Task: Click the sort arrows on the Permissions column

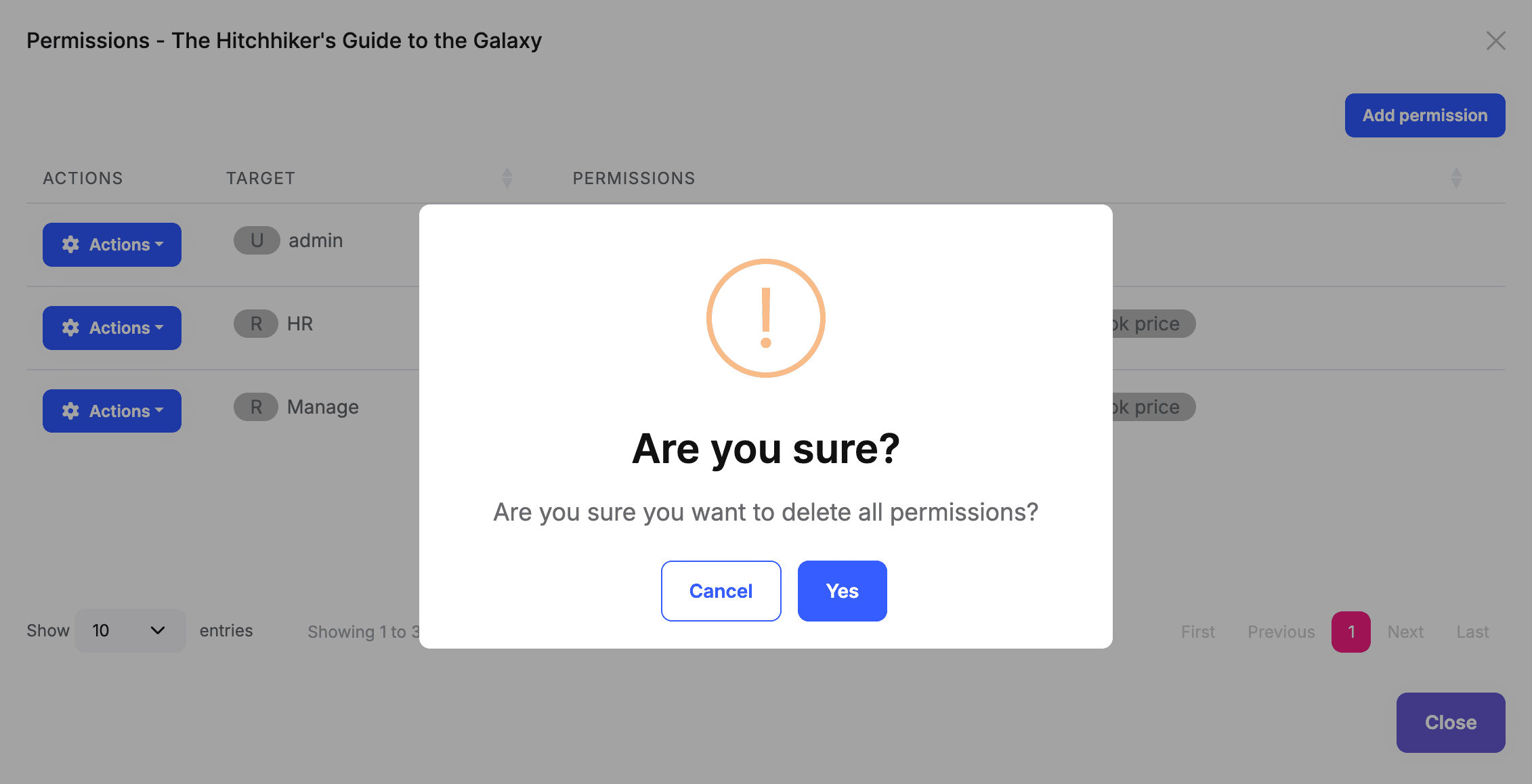Action: click(x=1457, y=177)
